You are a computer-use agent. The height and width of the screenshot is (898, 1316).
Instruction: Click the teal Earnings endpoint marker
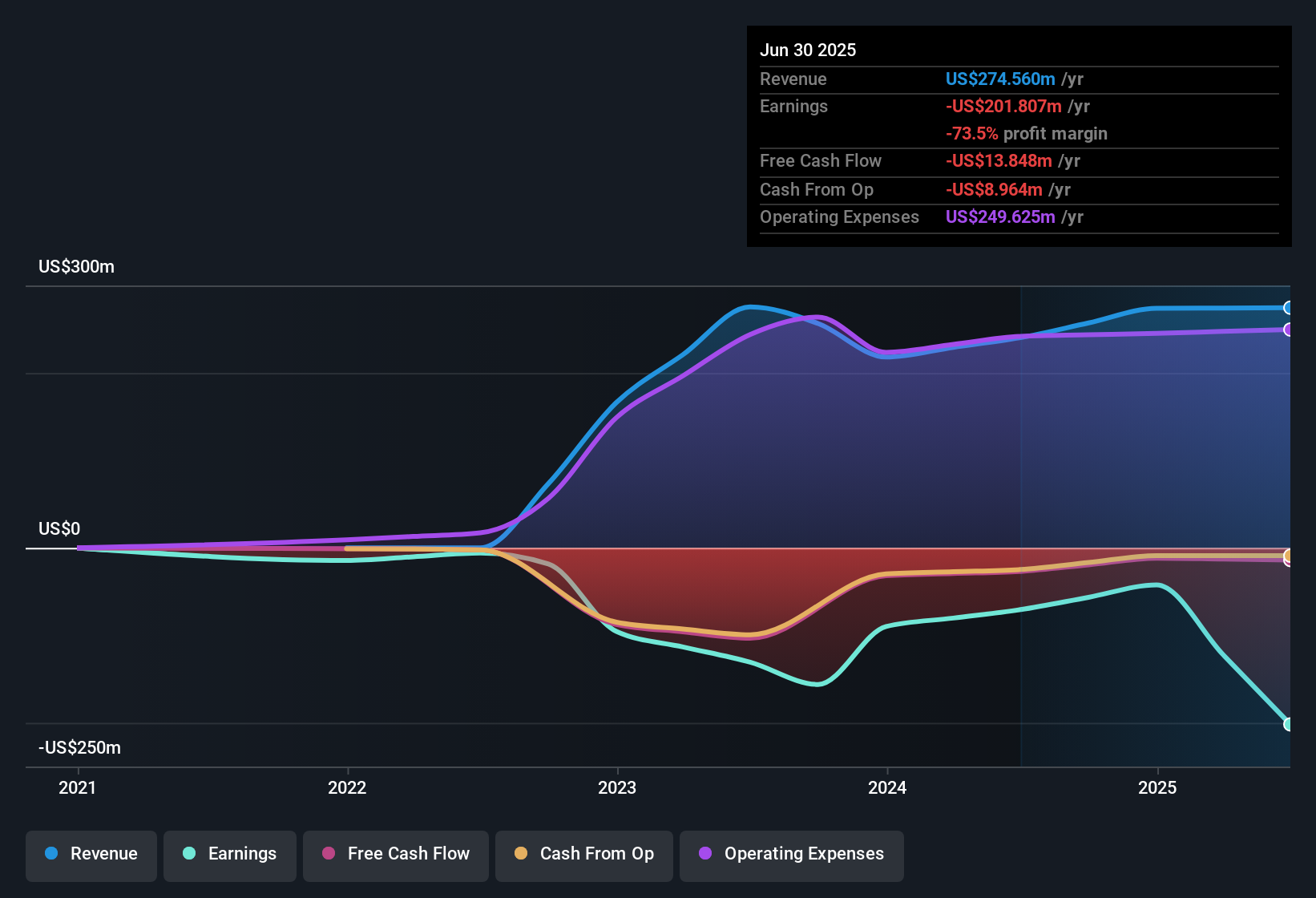pyautogui.click(x=1288, y=724)
